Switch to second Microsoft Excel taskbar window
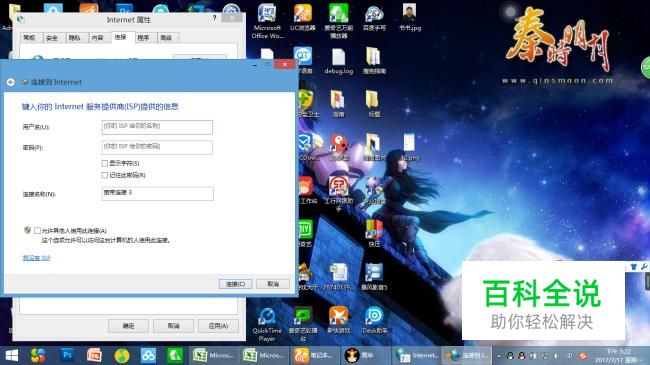Viewport: 650px width, 365px height. (264, 355)
